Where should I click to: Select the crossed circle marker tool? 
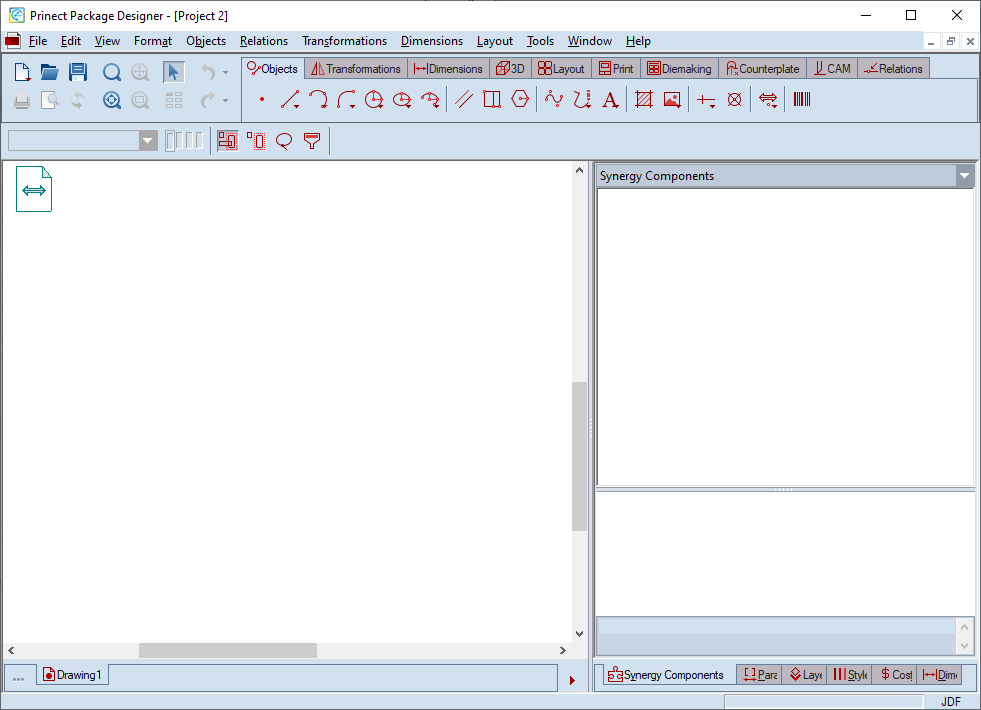(734, 99)
